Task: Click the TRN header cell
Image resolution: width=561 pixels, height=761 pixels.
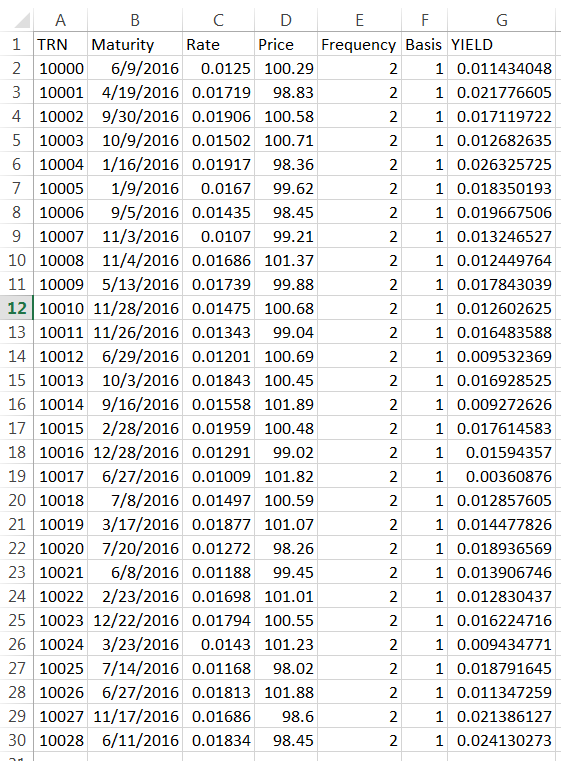Action: [x=60, y=44]
